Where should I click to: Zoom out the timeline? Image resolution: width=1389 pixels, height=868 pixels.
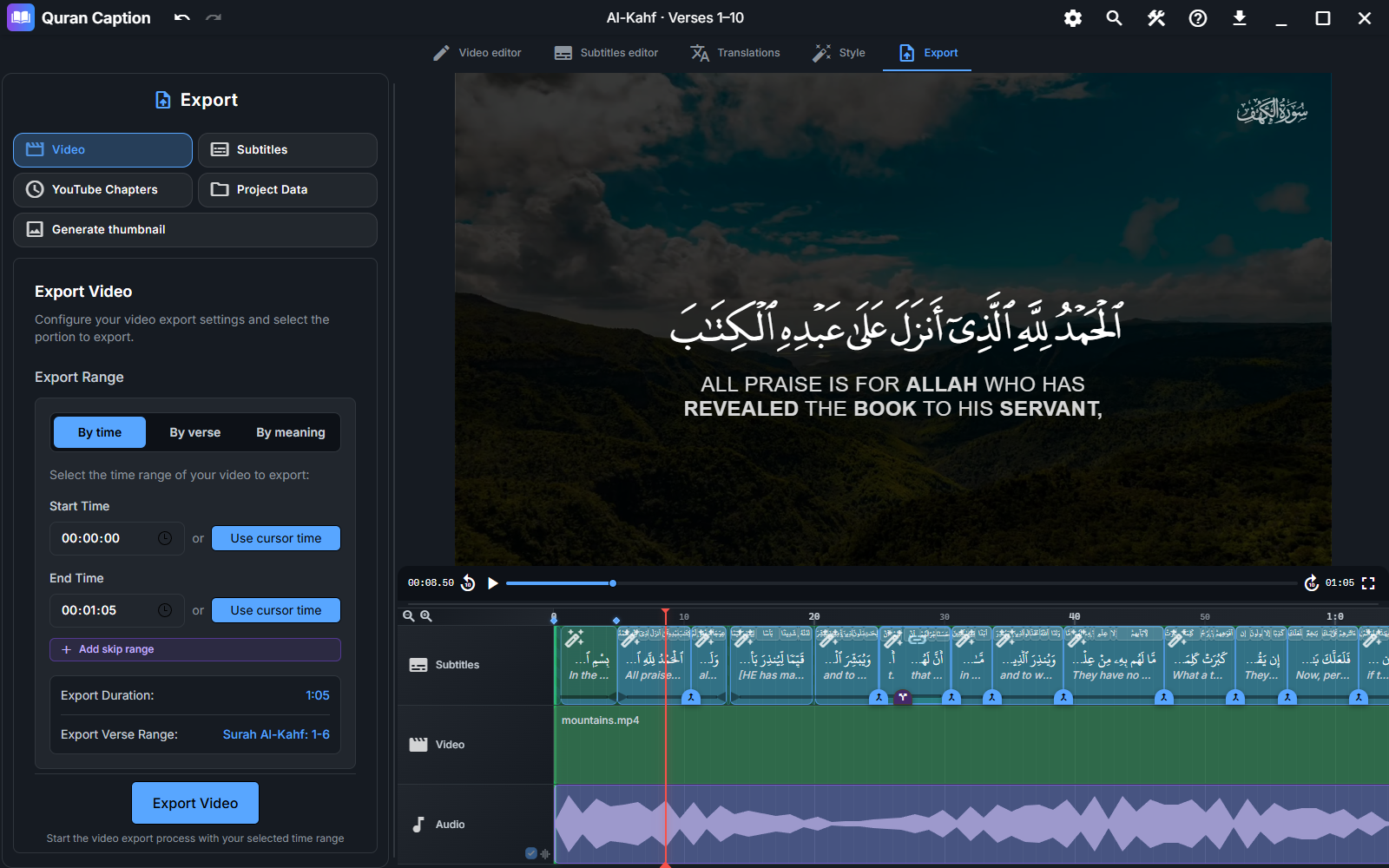click(x=409, y=615)
